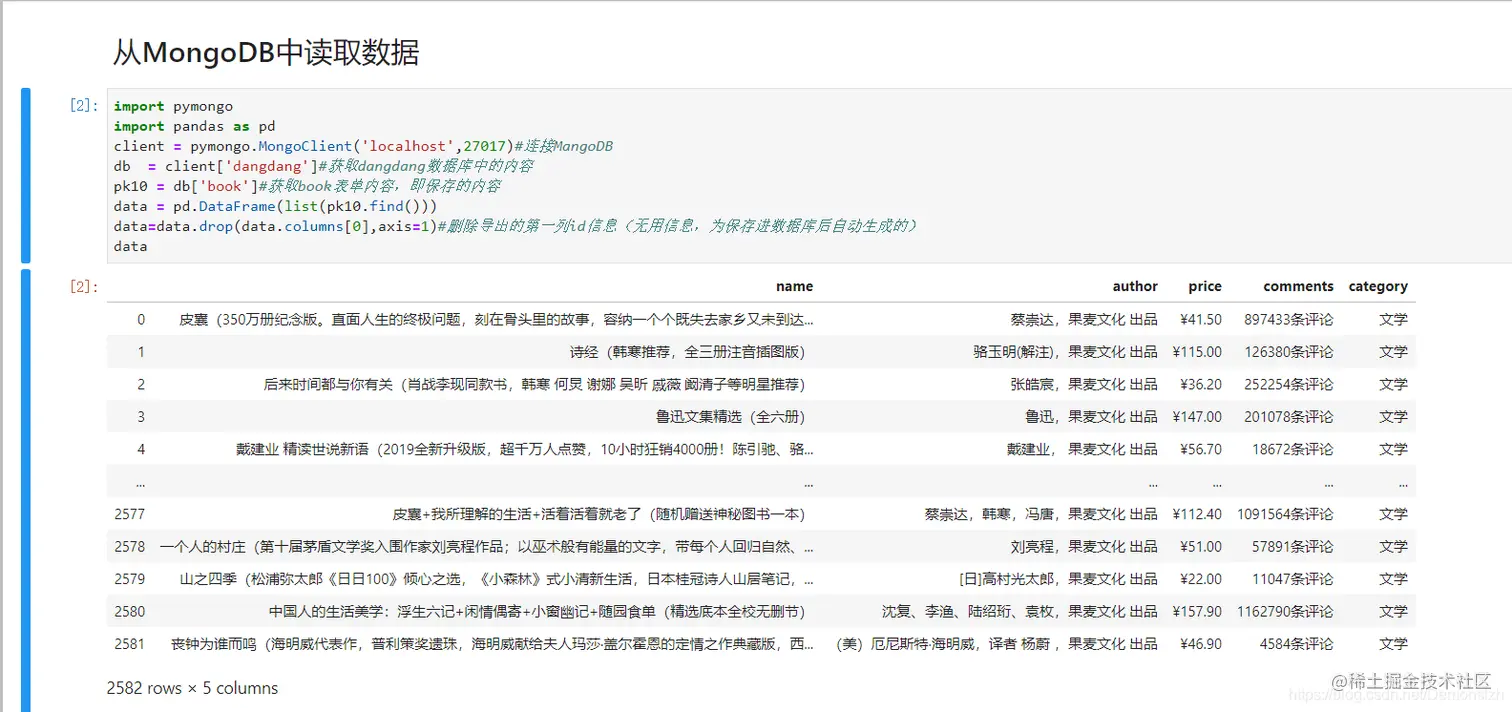The height and width of the screenshot is (712, 1512).
Task: Click the comments cell 11047条评论
Action: pos(1293,579)
